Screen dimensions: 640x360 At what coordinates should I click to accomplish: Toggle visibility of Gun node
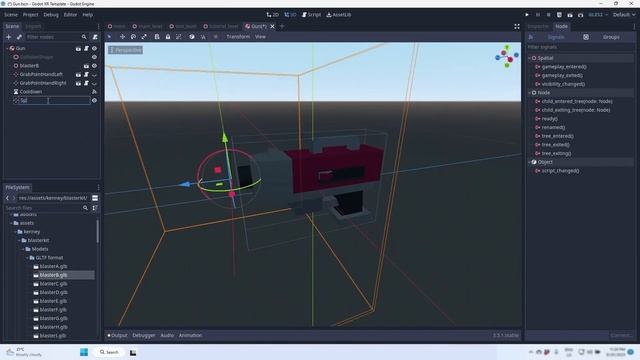pyautogui.click(x=94, y=48)
